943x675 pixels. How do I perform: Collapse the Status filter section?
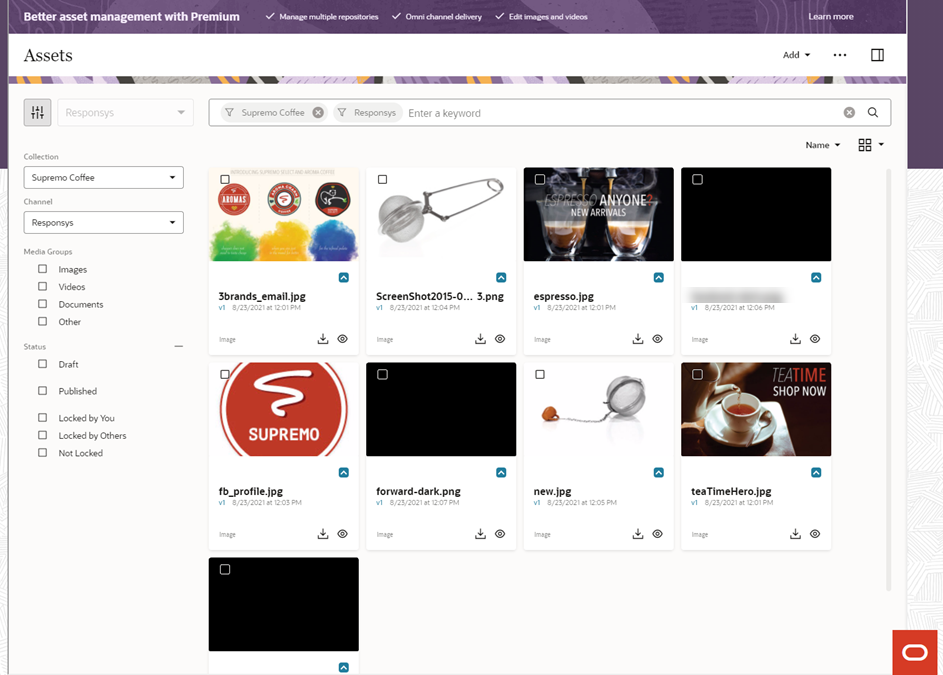tap(179, 347)
